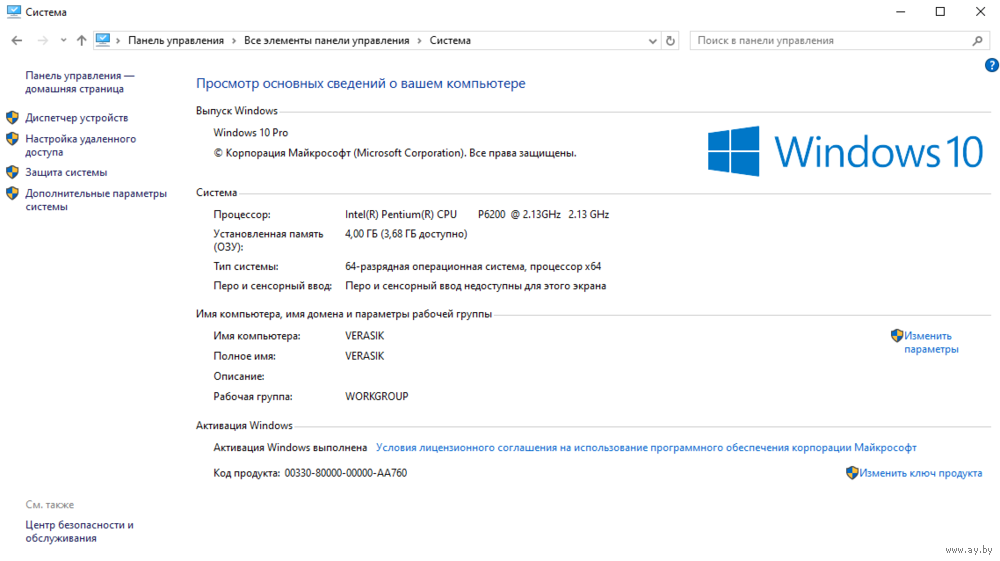The height and width of the screenshot is (561, 1000).
Task: Go up one level with the Up arrow
Action: click(82, 40)
